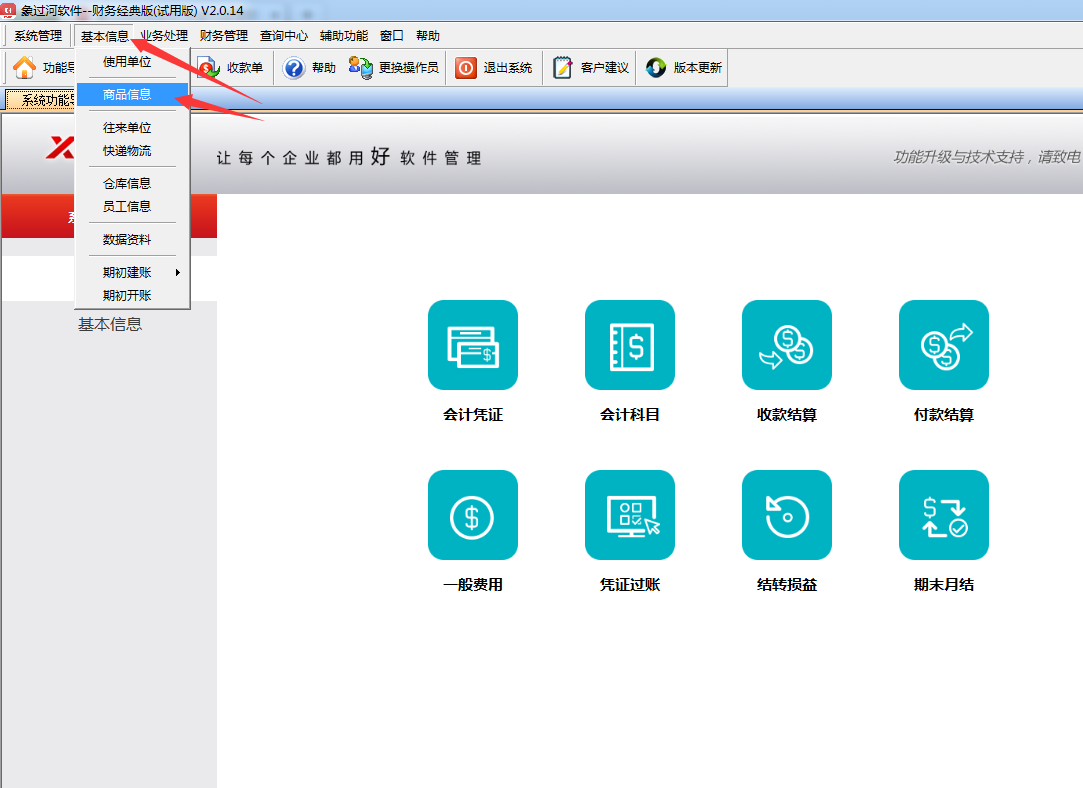Open the 窗口 menu

coord(392,36)
